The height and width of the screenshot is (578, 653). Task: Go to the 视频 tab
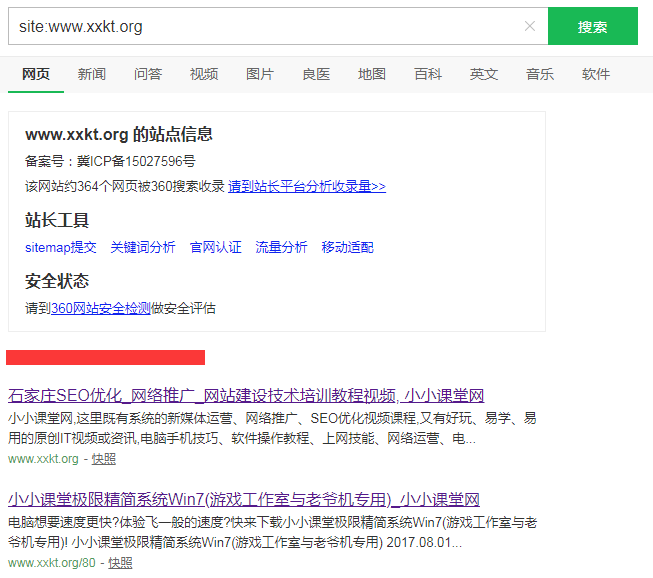coord(204,74)
